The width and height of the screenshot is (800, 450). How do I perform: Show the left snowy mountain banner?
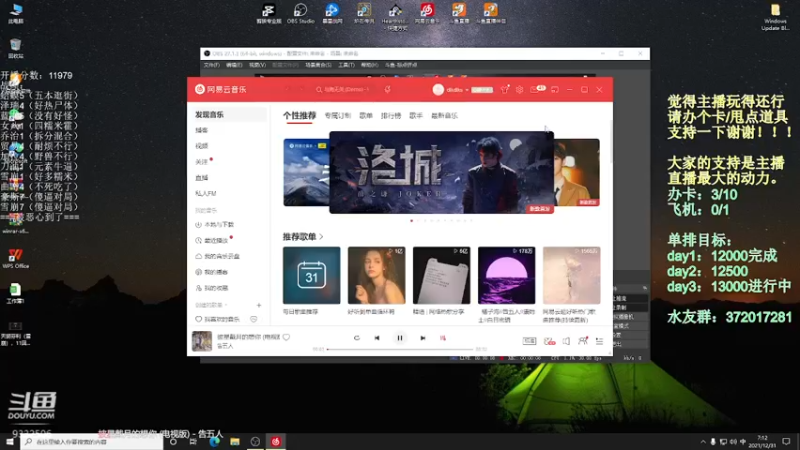pyautogui.click(x=306, y=172)
